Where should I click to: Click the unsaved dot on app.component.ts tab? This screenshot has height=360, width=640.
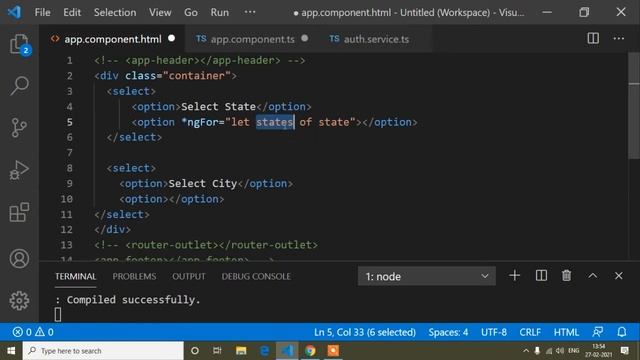304,38
